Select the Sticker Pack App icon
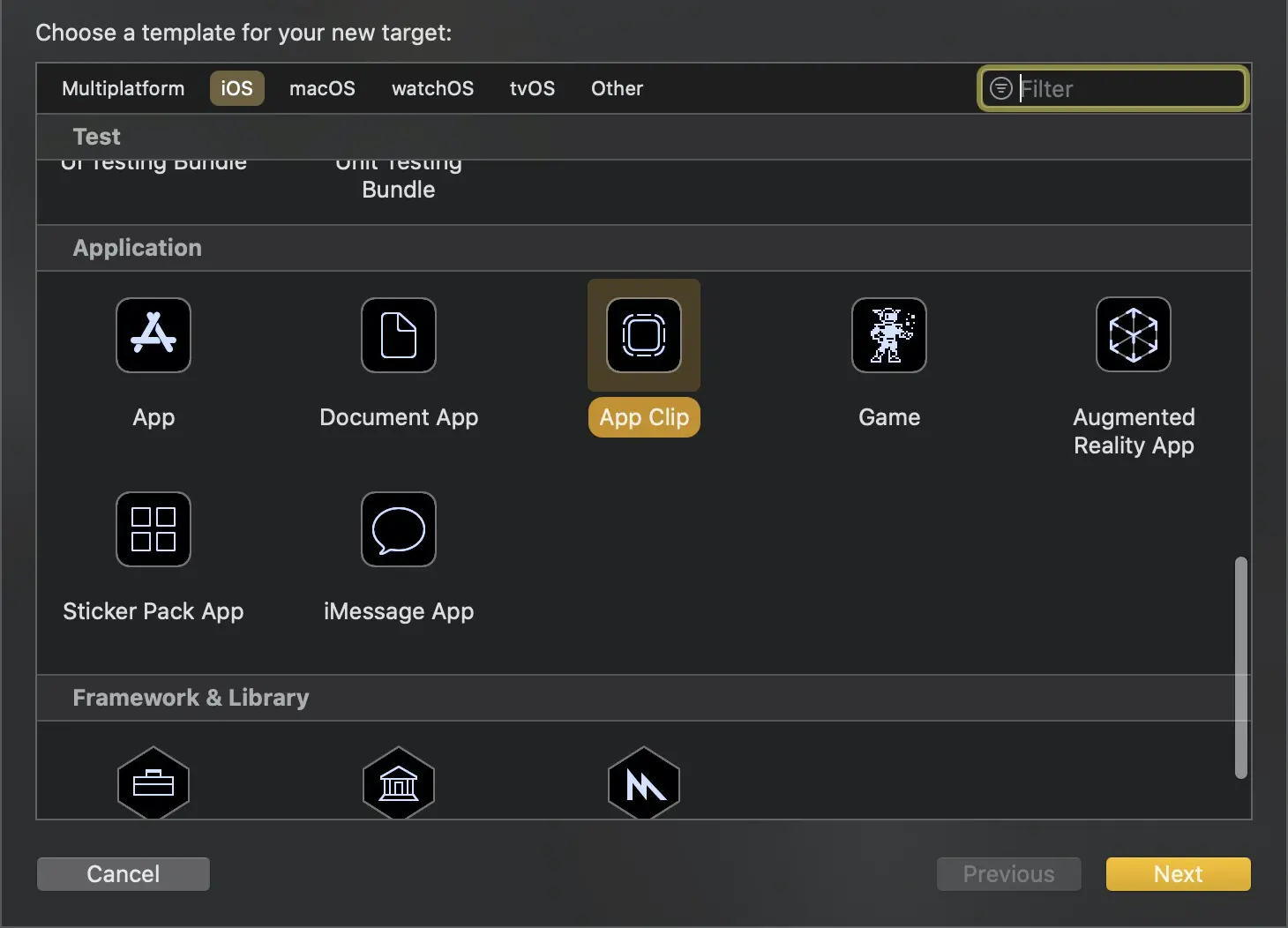Screen dimensions: 1288x928 click(154, 529)
